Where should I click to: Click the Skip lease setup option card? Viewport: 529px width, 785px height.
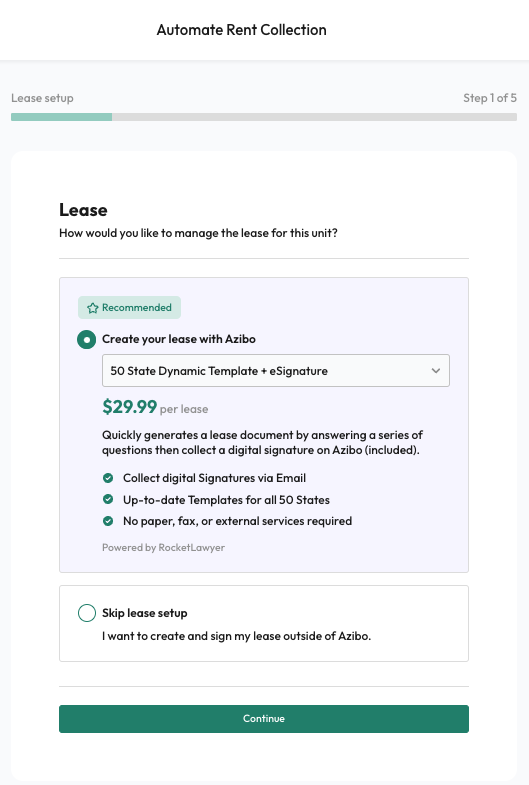264,623
